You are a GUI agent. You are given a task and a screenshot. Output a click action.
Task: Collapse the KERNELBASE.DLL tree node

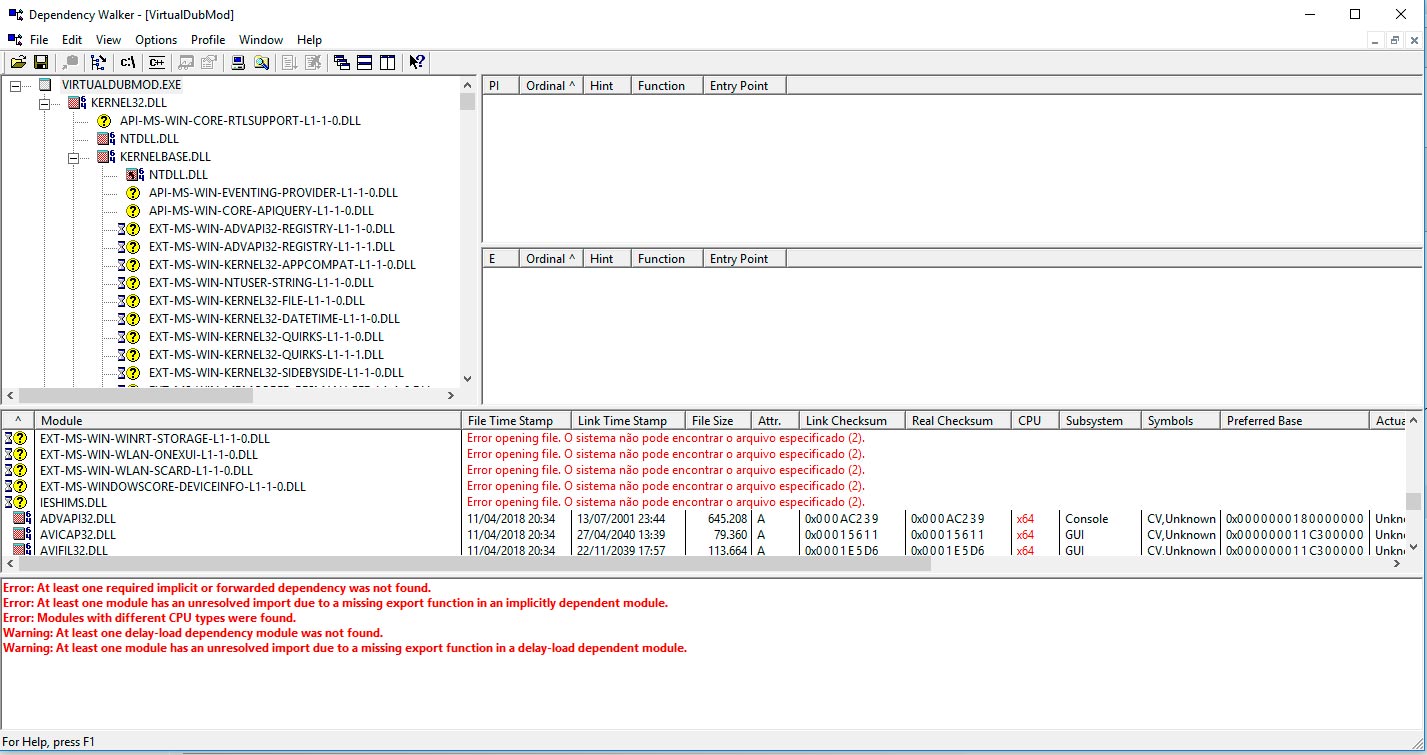[x=73, y=157]
